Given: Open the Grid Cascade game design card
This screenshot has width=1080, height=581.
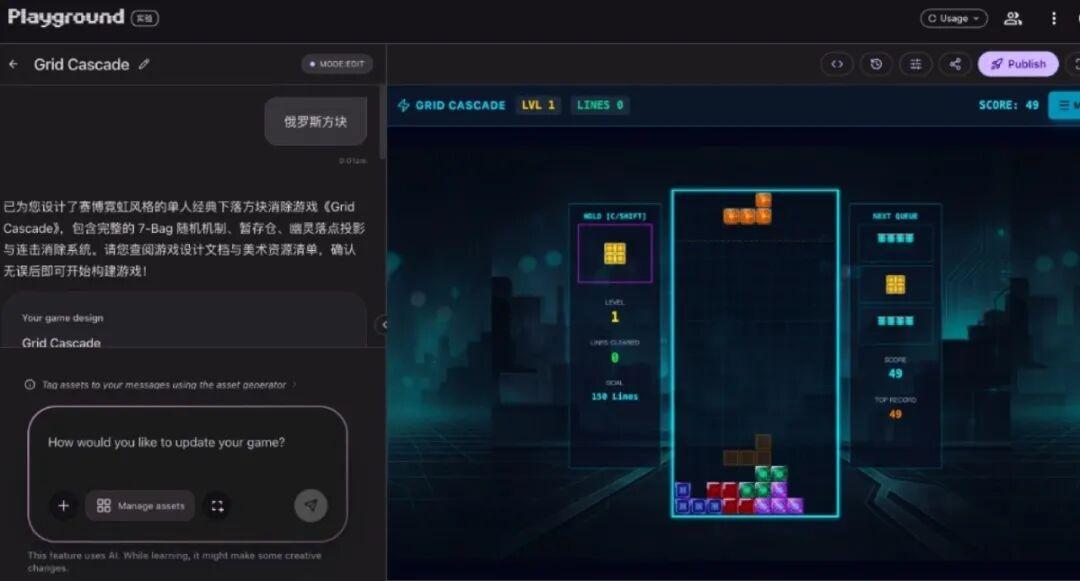Looking at the screenshot, I should [x=185, y=321].
